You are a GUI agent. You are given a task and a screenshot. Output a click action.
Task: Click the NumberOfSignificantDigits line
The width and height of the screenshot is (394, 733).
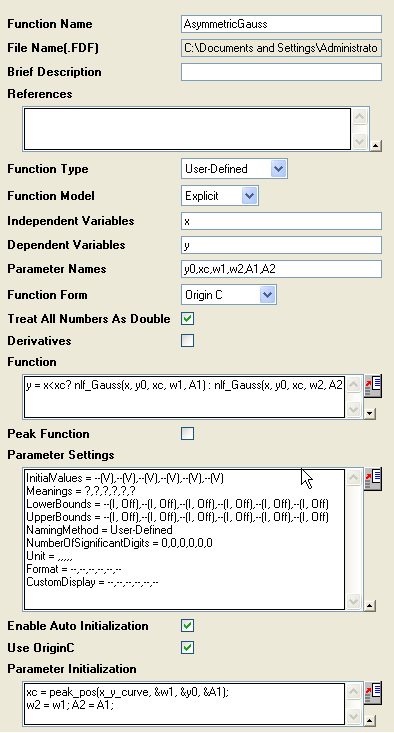point(119,543)
